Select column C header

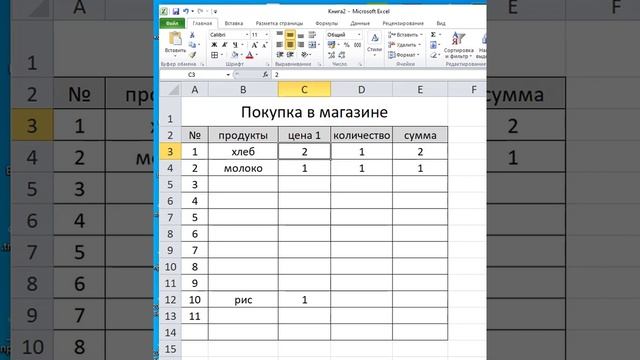304,89
